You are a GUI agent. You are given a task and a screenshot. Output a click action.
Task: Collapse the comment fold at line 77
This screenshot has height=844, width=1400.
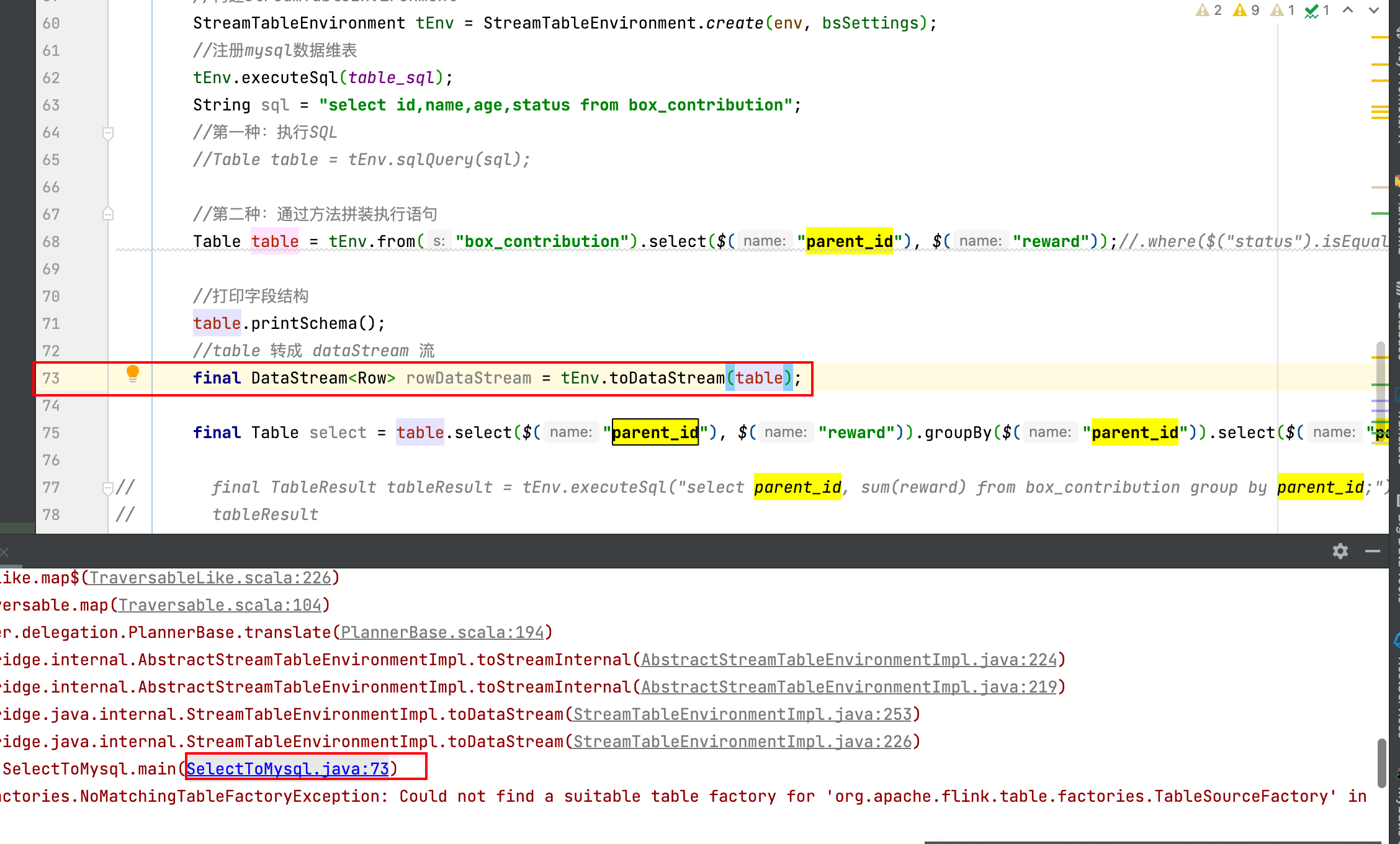click(107, 488)
